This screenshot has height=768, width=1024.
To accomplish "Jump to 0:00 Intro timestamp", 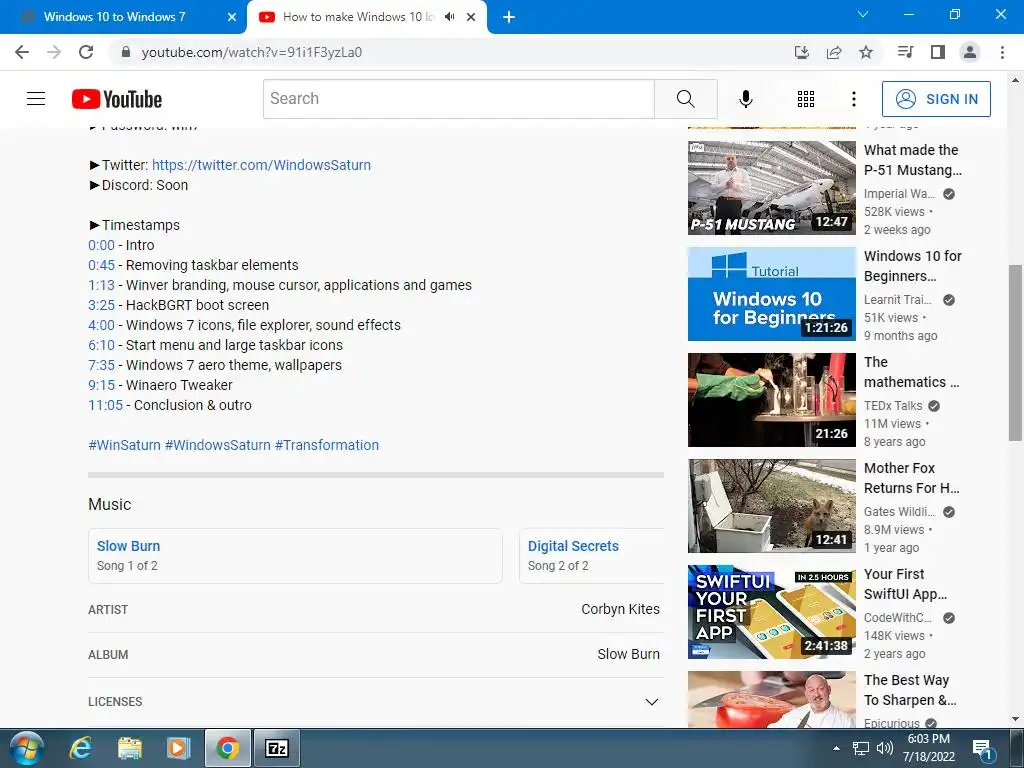I will pyautogui.click(x=101, y=246).
